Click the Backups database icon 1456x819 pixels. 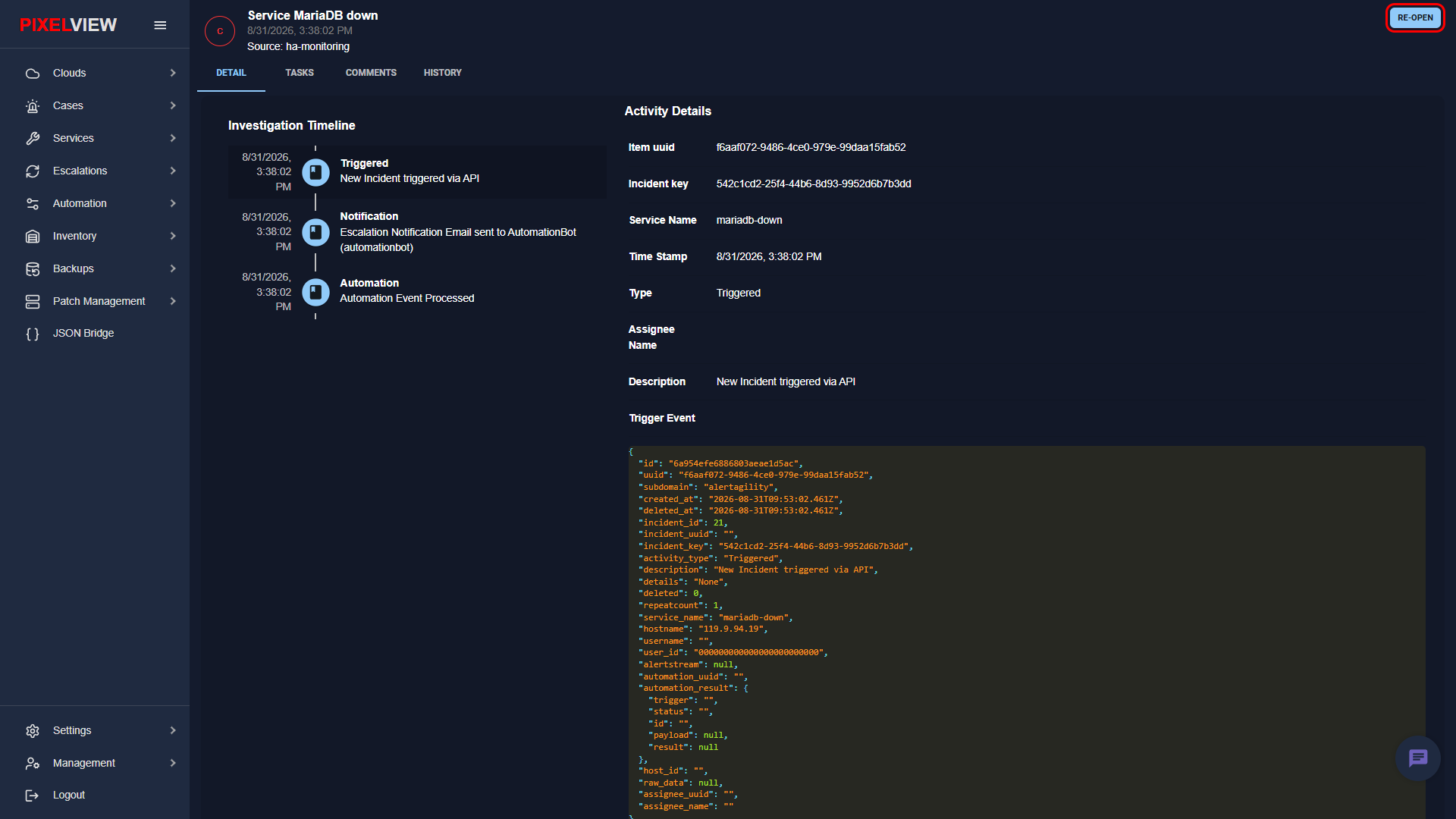[x=33, y=269]
